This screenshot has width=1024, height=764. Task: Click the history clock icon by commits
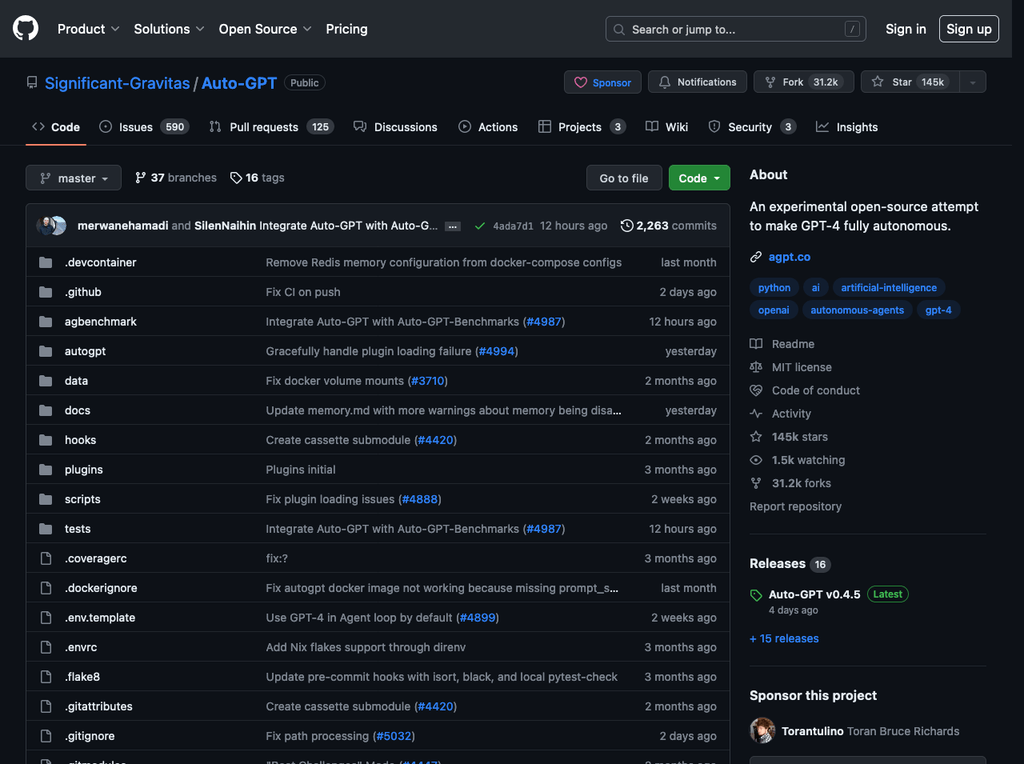coord(626,225)
